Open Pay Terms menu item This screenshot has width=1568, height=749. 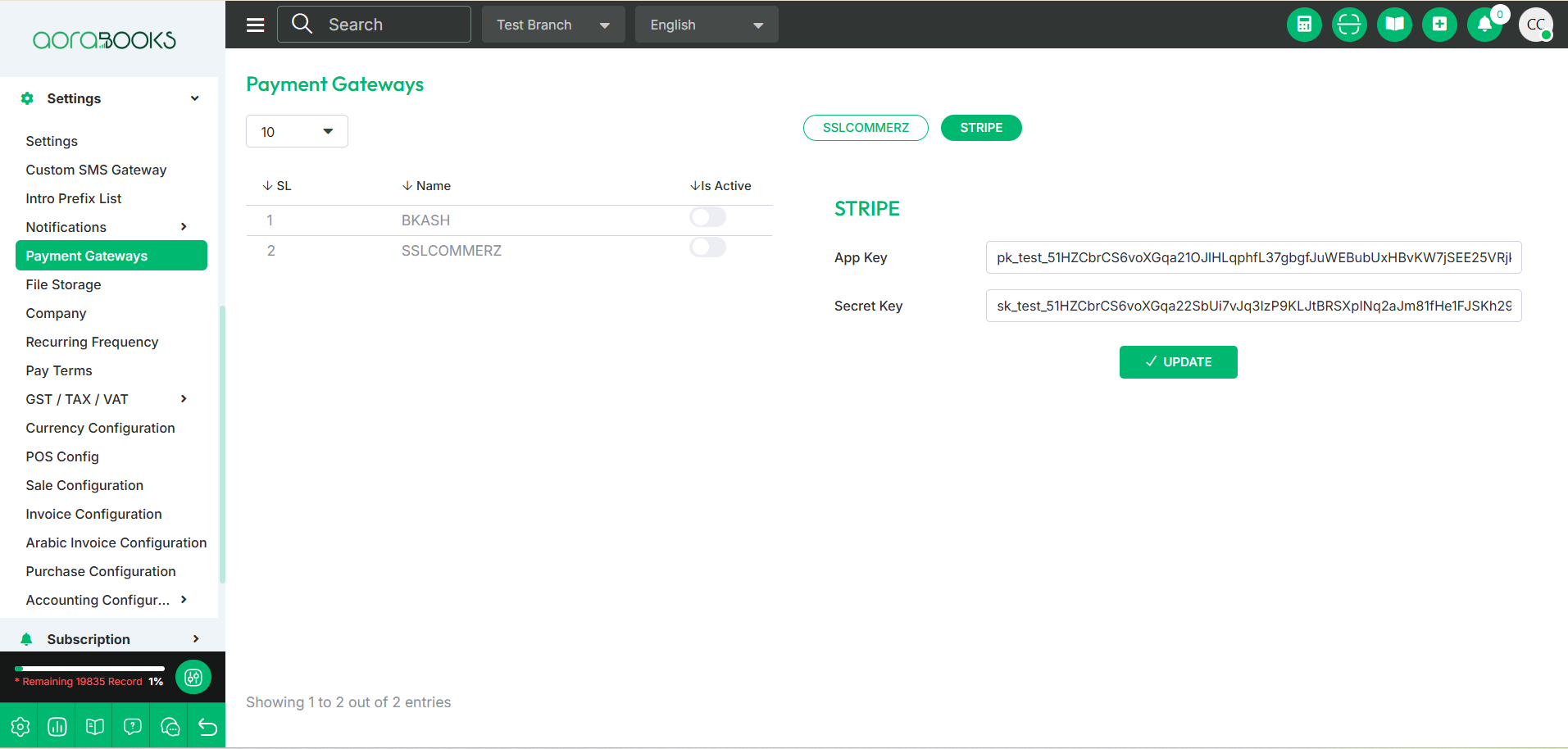59,370
